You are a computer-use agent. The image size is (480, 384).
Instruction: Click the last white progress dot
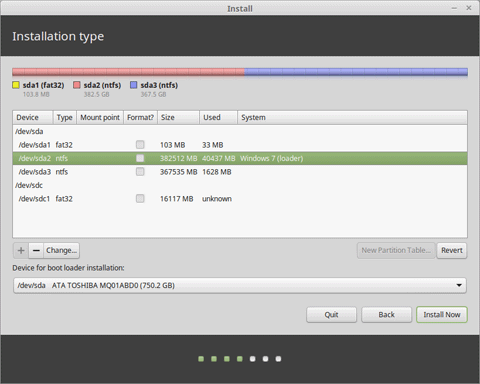[278, 359]
